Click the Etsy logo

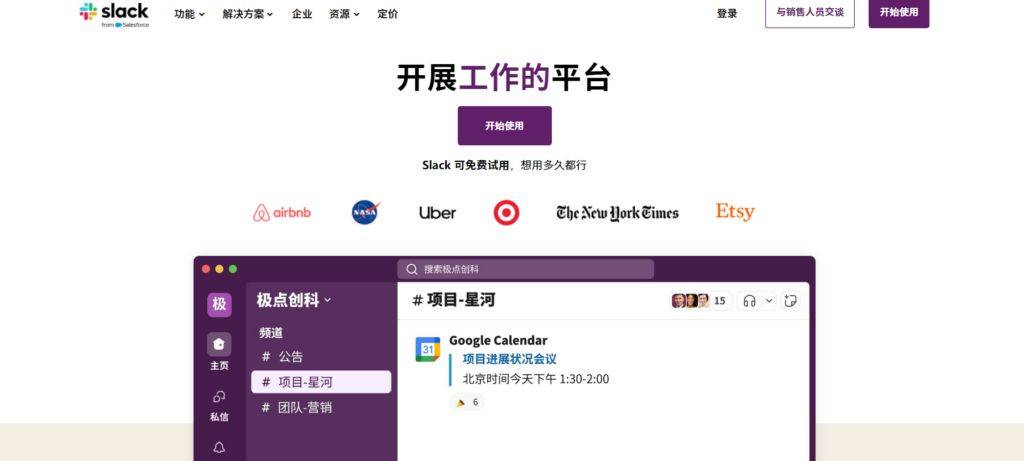click(735, 212)
